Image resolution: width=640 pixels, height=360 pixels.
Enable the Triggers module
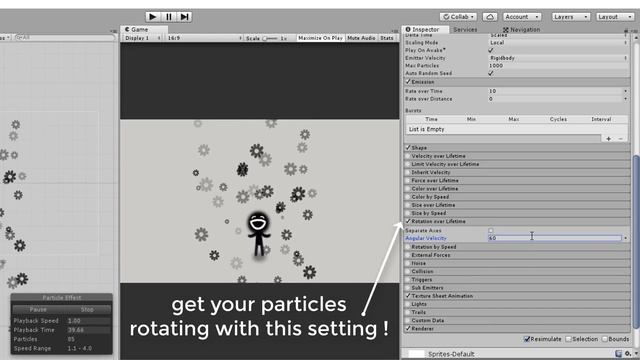[408, 280]
